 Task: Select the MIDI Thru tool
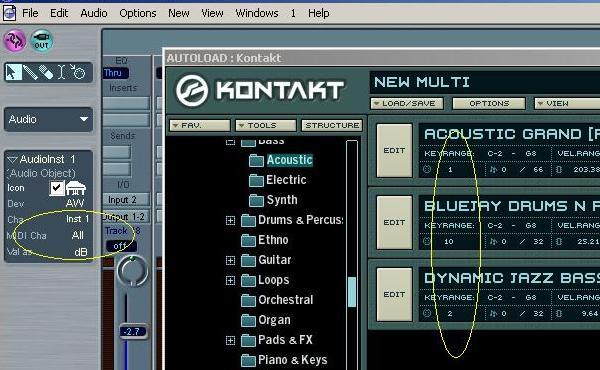pyautogui.click(x=78, y=72)
